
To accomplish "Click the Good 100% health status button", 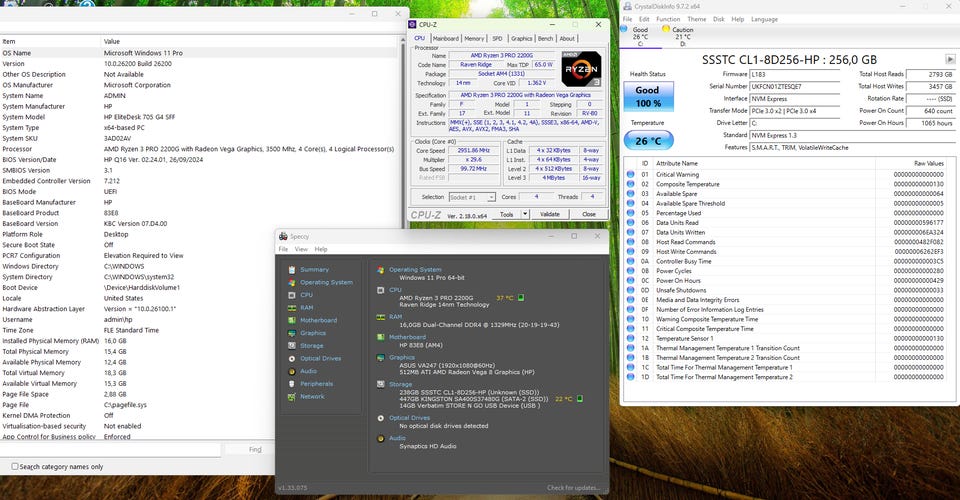I will (x=647, y=95).
